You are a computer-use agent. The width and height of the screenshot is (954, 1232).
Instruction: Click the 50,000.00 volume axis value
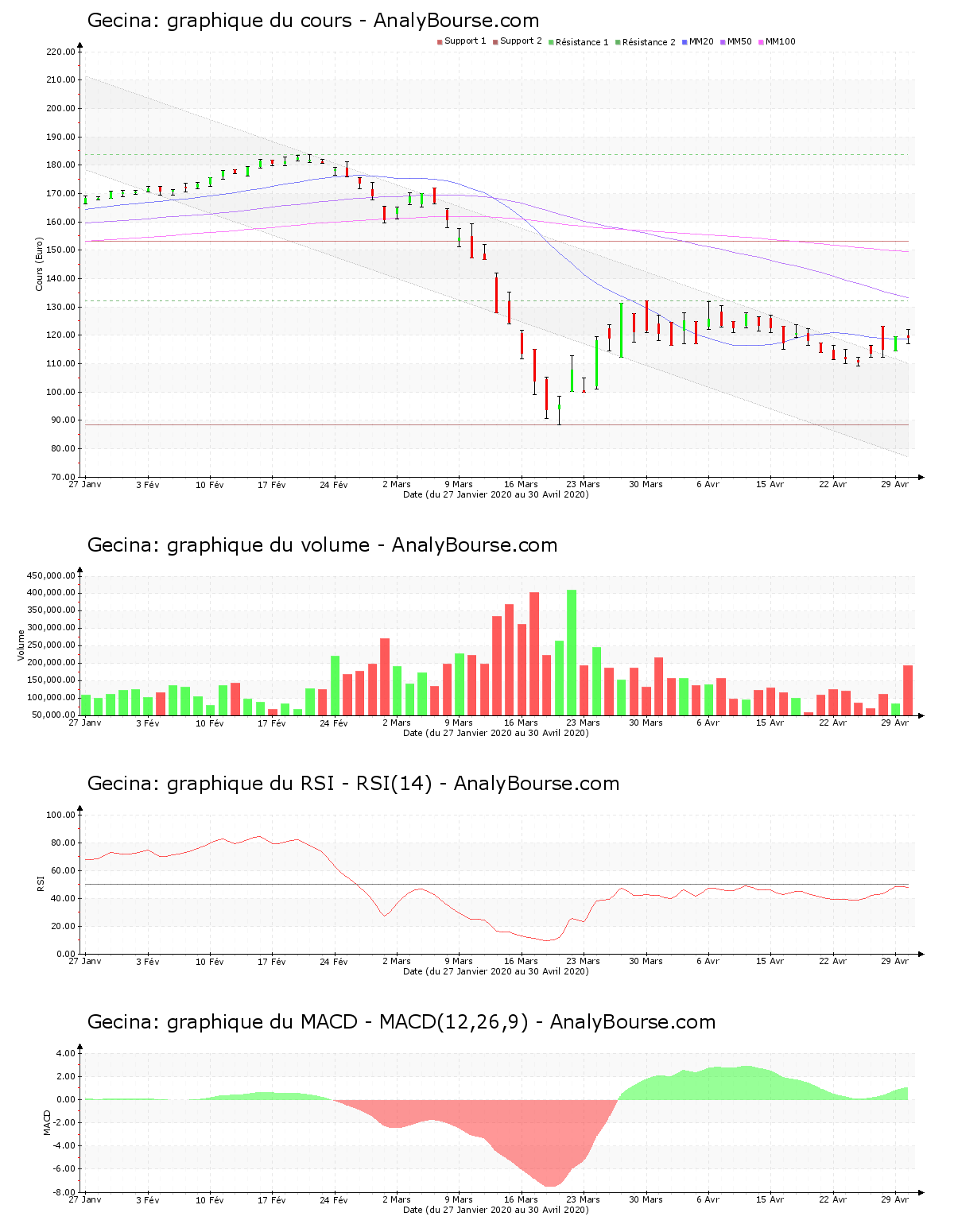pyautogui.click(x=53, y=715)
